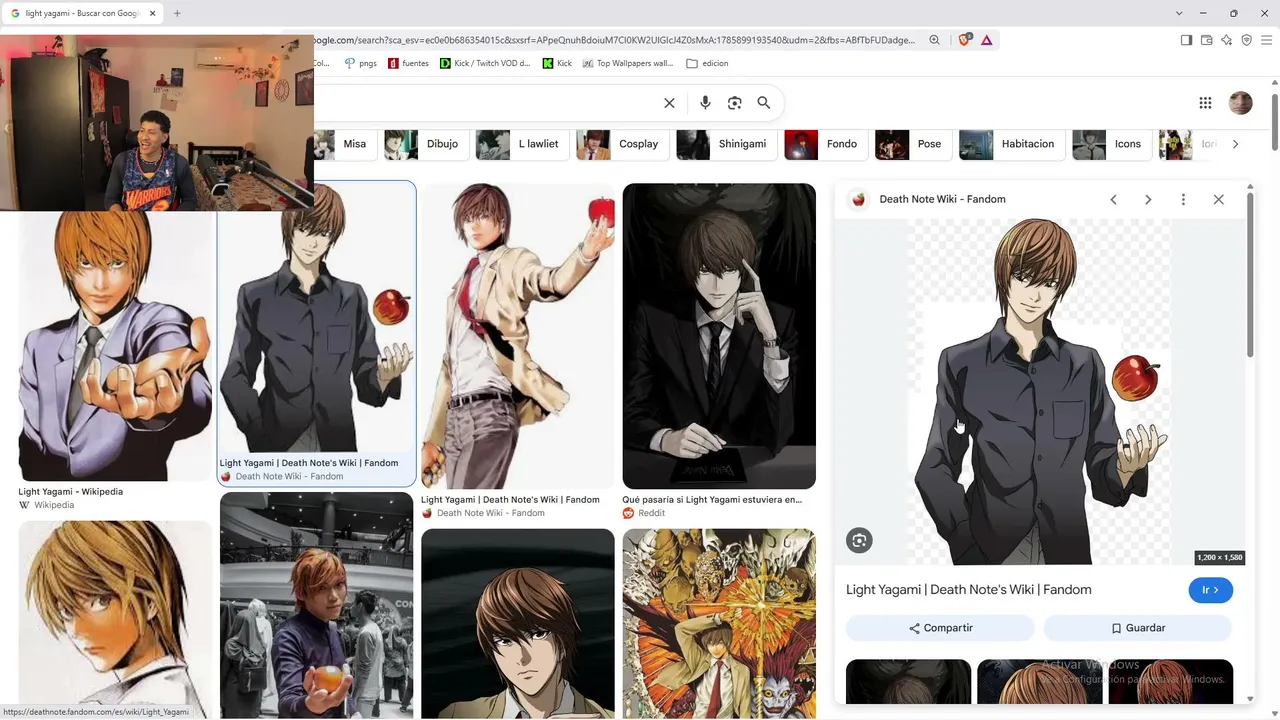
Task: Open the three-dot options in the preview panel
Action: coord(1183,199)
